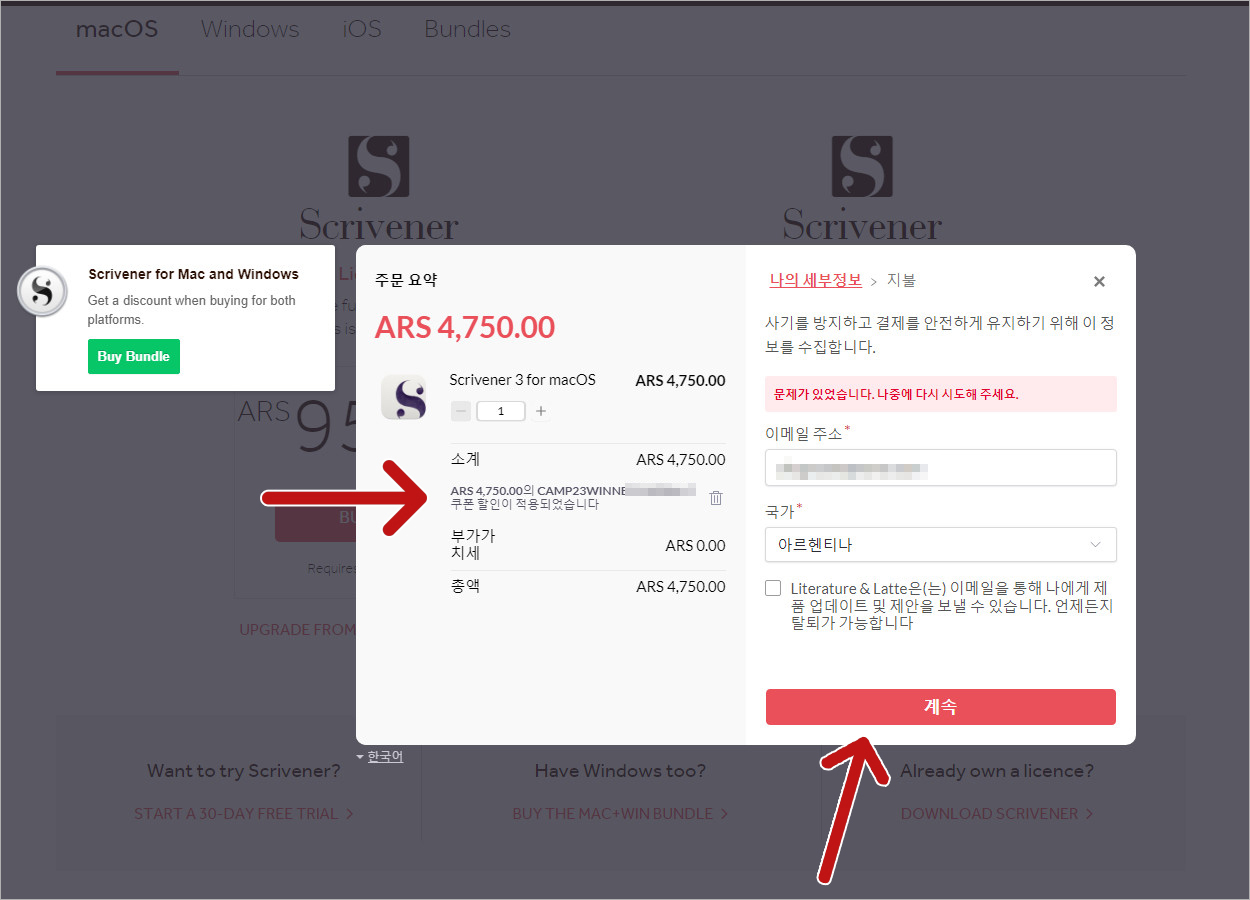
Task: Click the red error message banner
Action: pos(941,394)
